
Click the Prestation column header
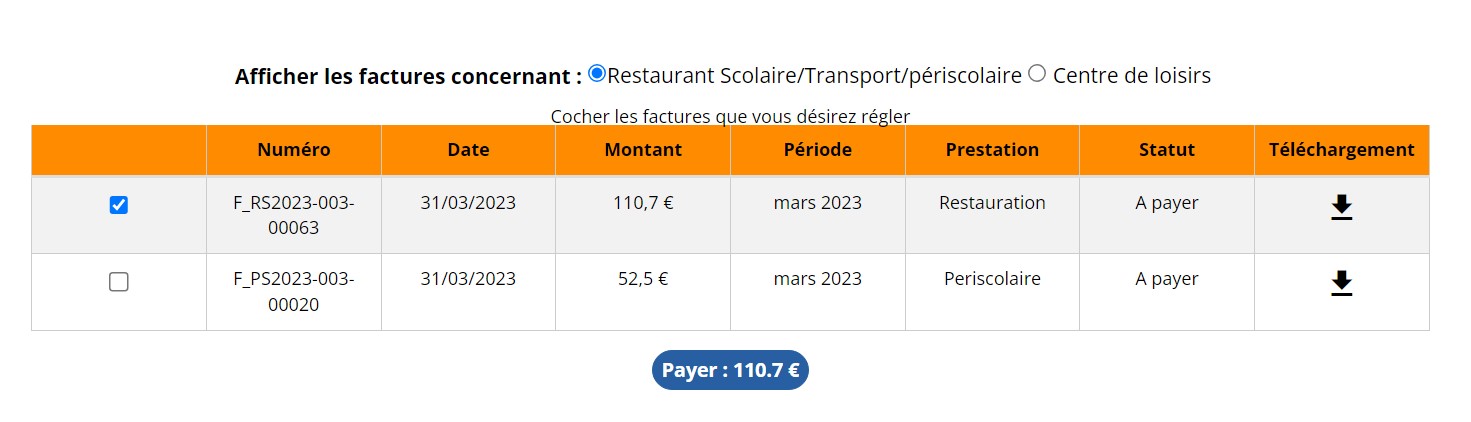tap(992, 150)
